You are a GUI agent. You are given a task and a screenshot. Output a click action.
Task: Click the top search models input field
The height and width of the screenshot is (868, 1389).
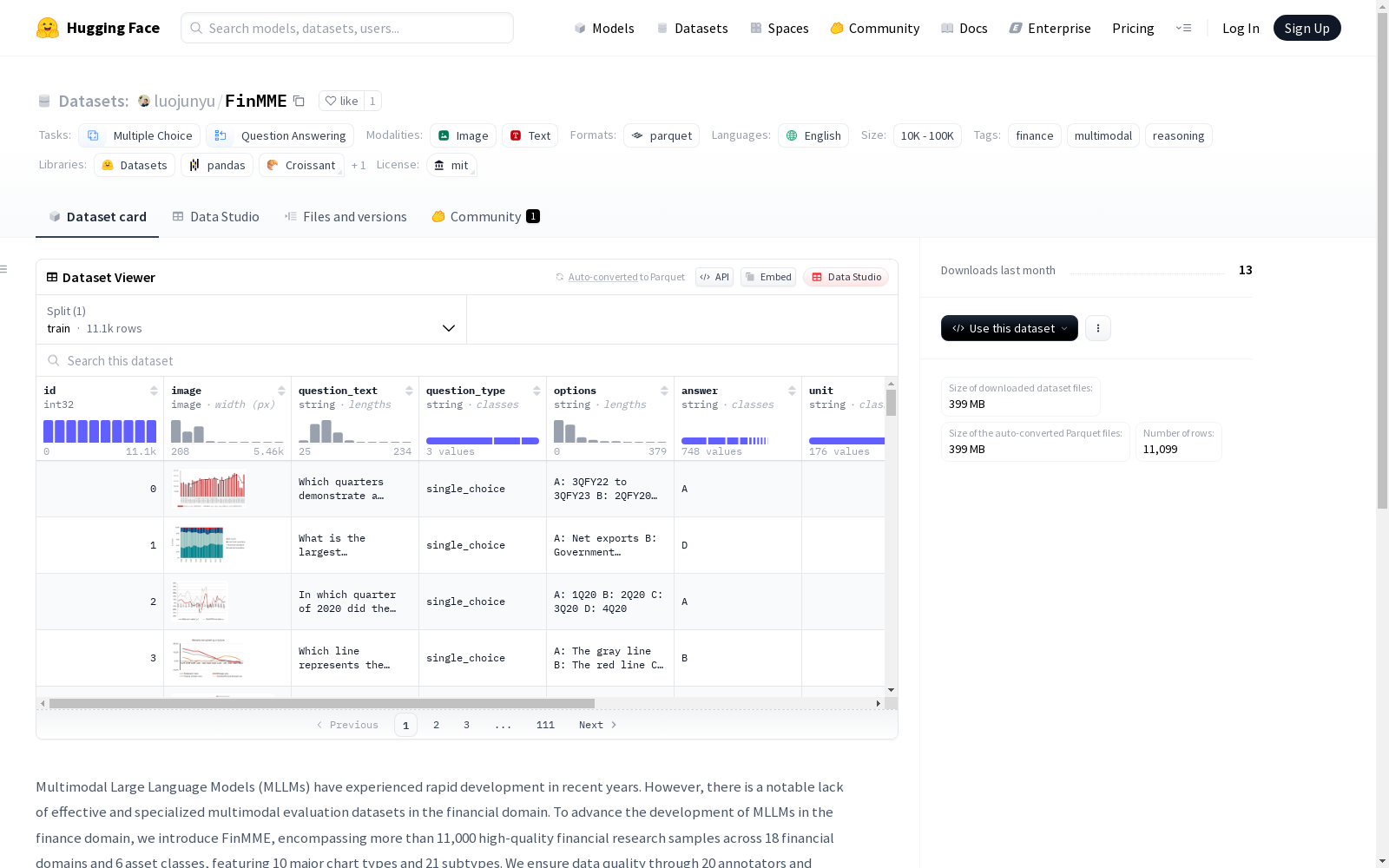[x=347, y=28]
